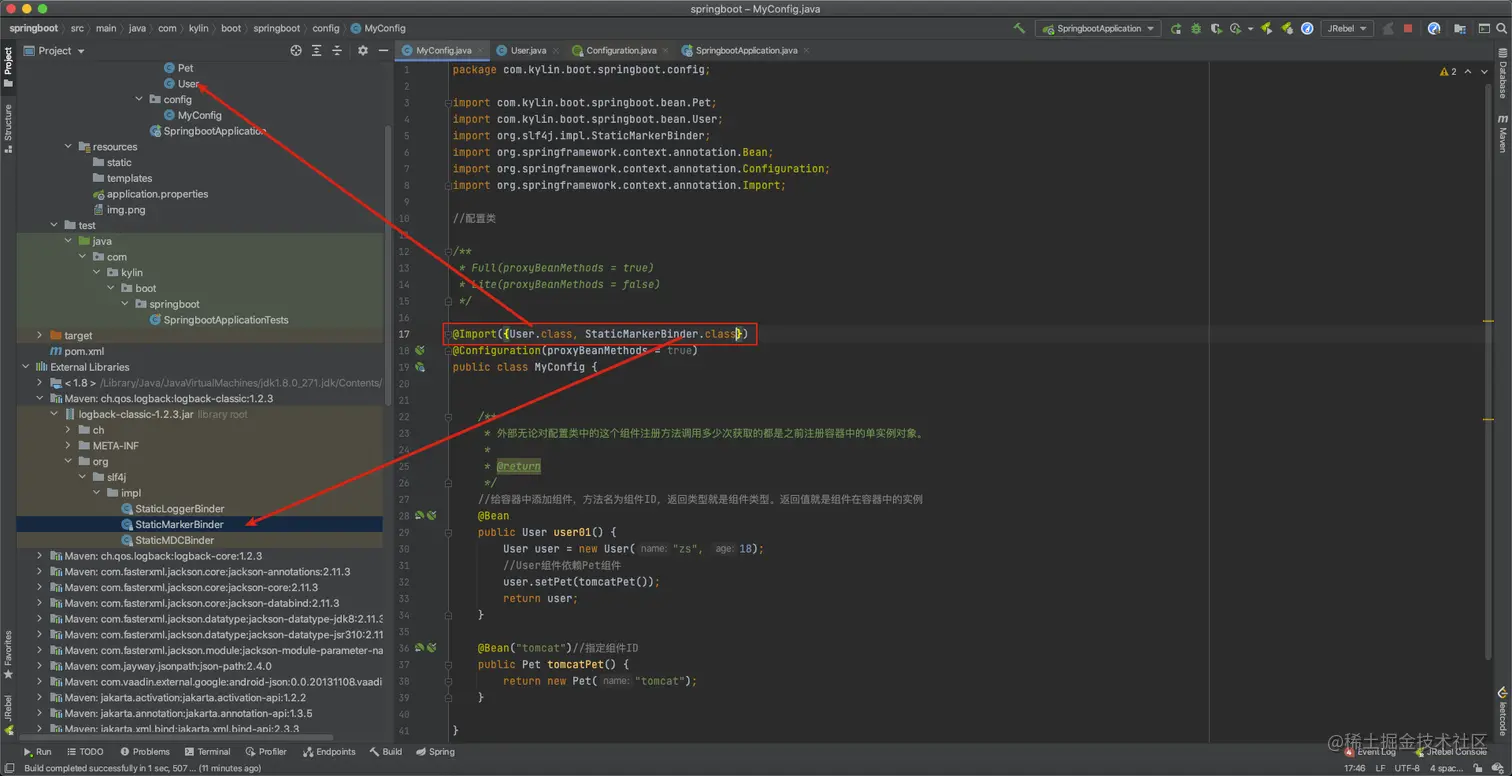The width and height of the screenshot is (1512, 776).
Task: Run with coverage via the shield icon
Action: tap(1216, 29)
